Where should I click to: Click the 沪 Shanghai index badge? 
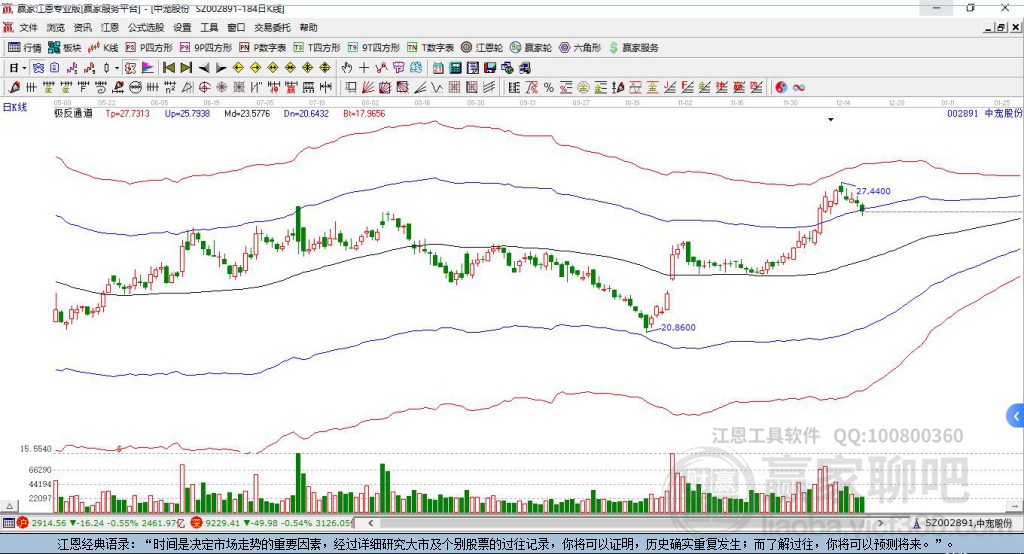(x=23, y=523)
